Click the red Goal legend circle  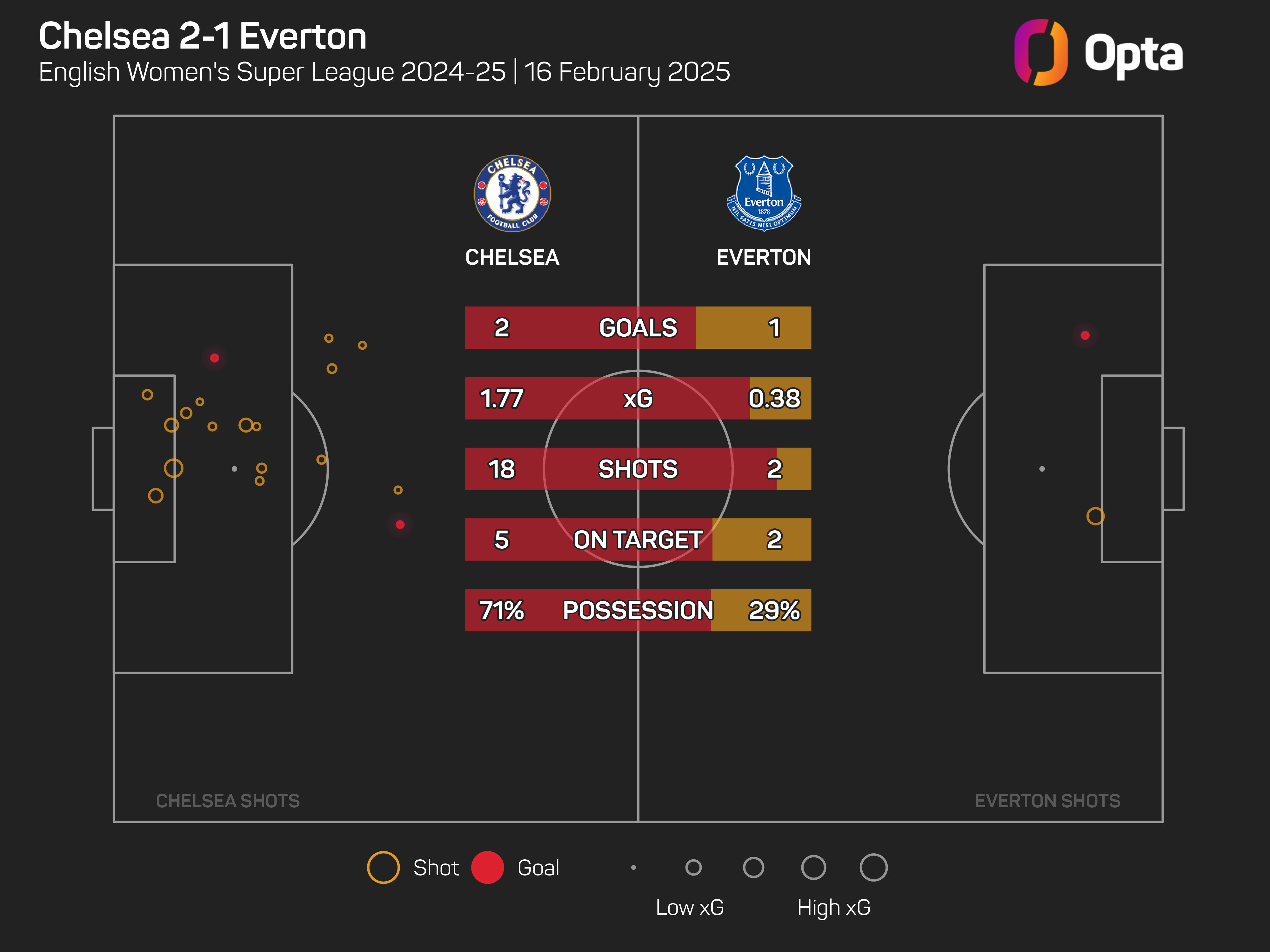click(x=487, y=867)
